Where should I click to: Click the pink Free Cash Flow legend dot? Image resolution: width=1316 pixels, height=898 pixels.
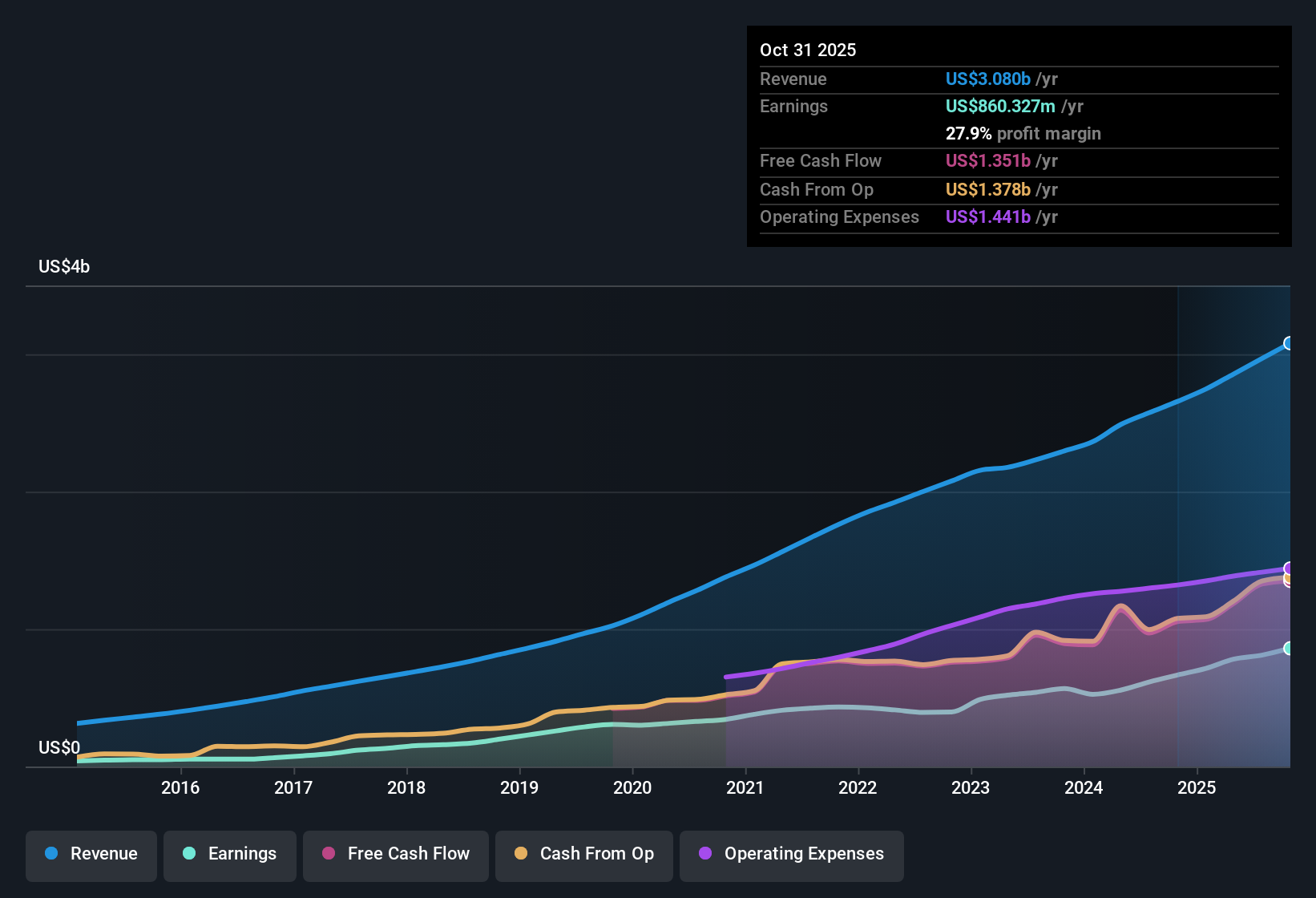[329, 854]
